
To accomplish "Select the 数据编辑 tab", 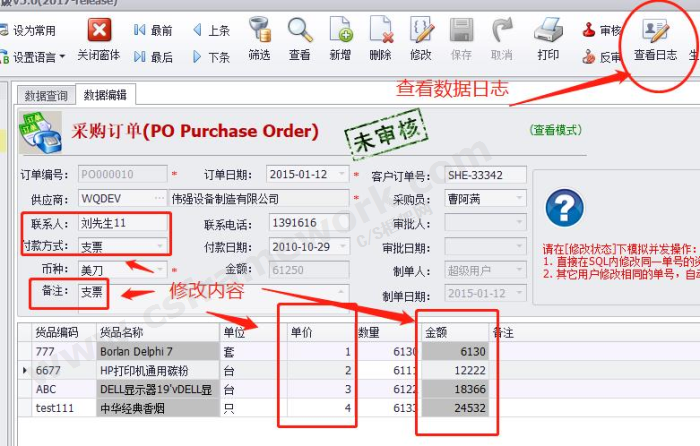I will coord(107,96).
